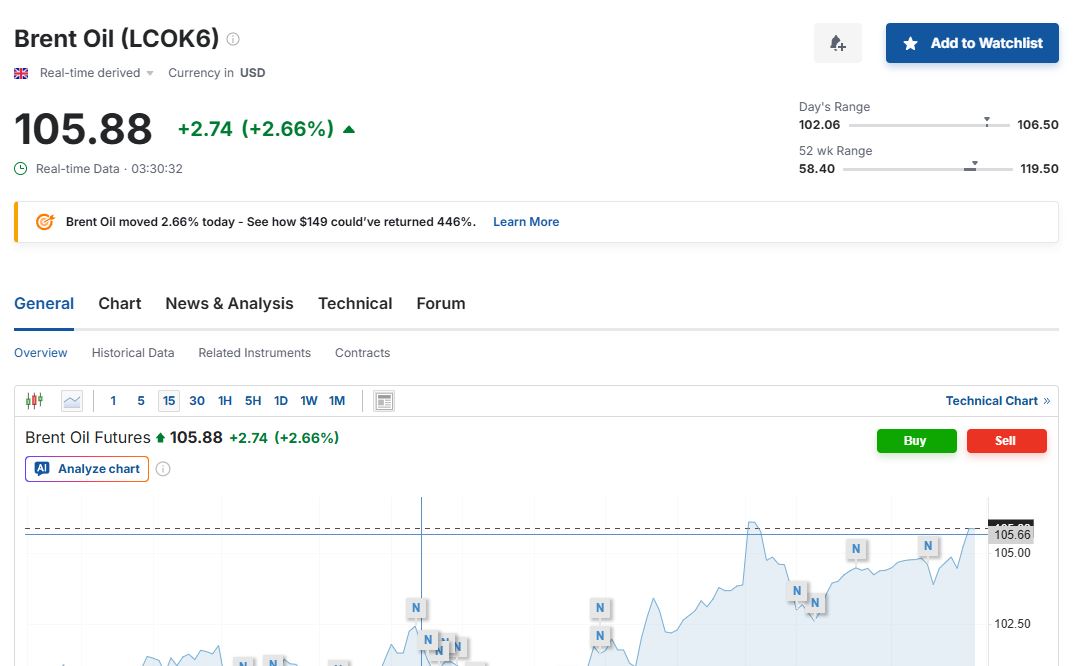Click the orange target icon in banner
The width and height of the screenshot is (1082, 666).
45,222
